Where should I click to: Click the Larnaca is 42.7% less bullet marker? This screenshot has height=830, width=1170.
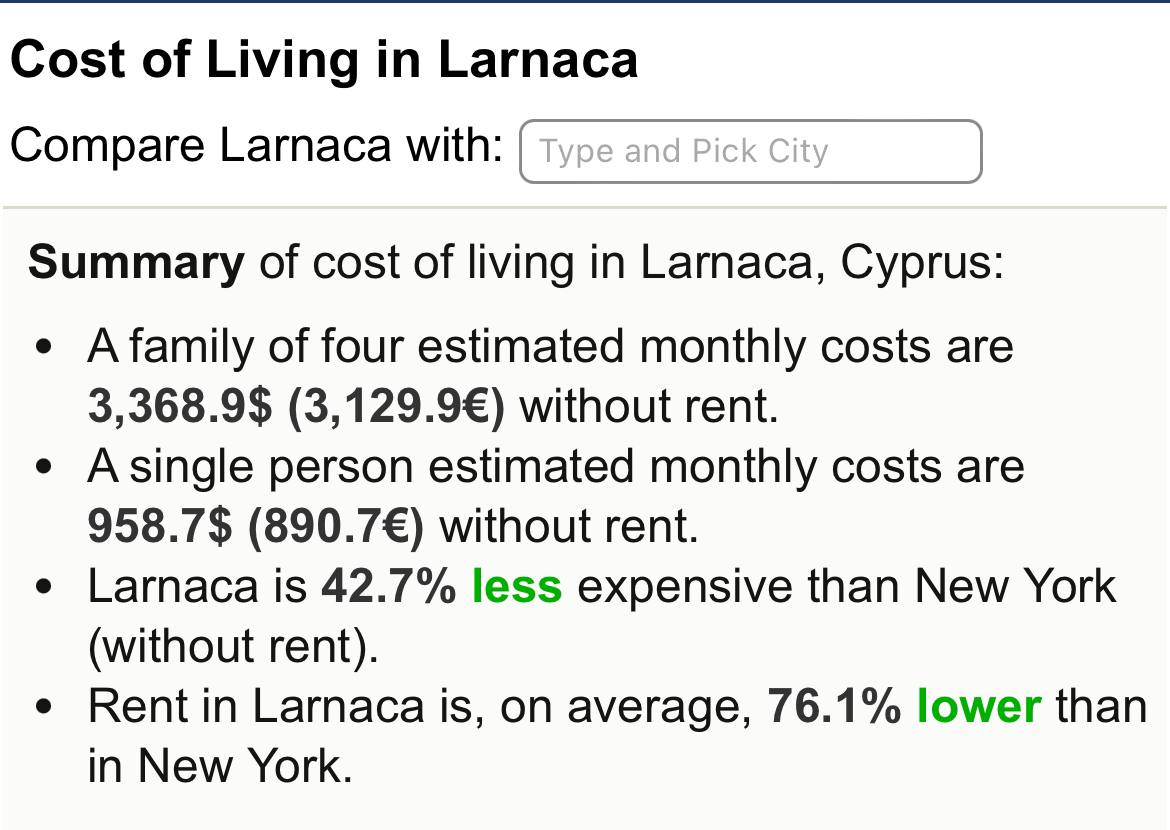point(45,587)
